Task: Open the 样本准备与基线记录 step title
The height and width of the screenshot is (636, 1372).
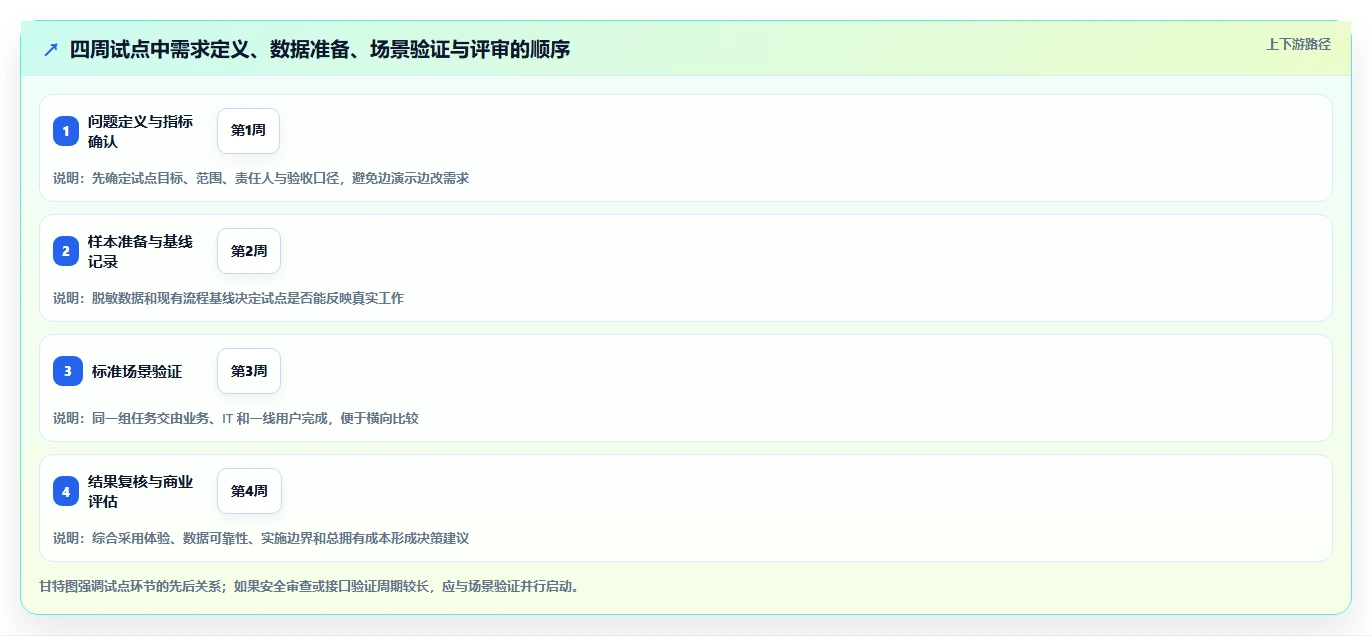Action: coord(141,251)
